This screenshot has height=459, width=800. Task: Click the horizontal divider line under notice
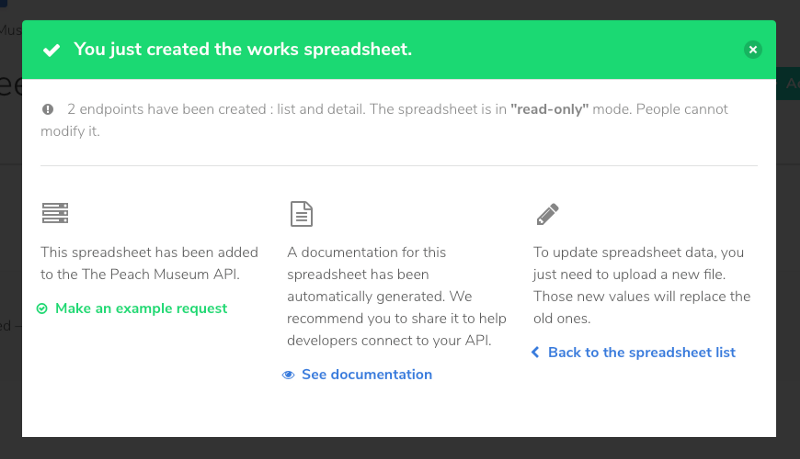[399, 165]
